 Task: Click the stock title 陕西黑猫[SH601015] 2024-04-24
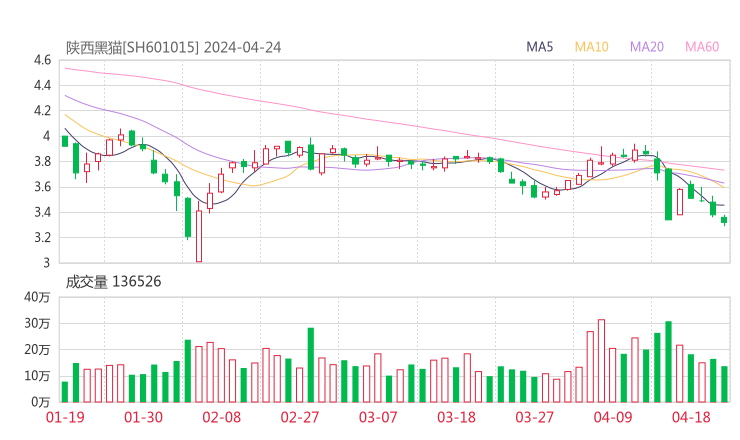pos(173,47)
